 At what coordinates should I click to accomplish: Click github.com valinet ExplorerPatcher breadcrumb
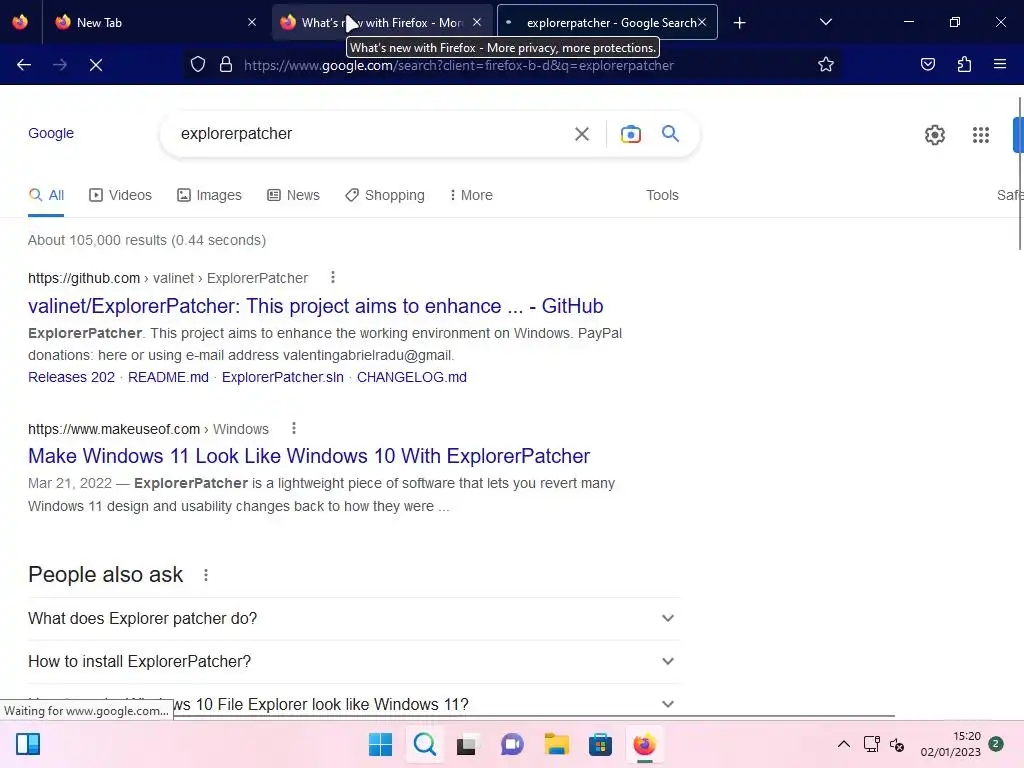pos(168,278)
